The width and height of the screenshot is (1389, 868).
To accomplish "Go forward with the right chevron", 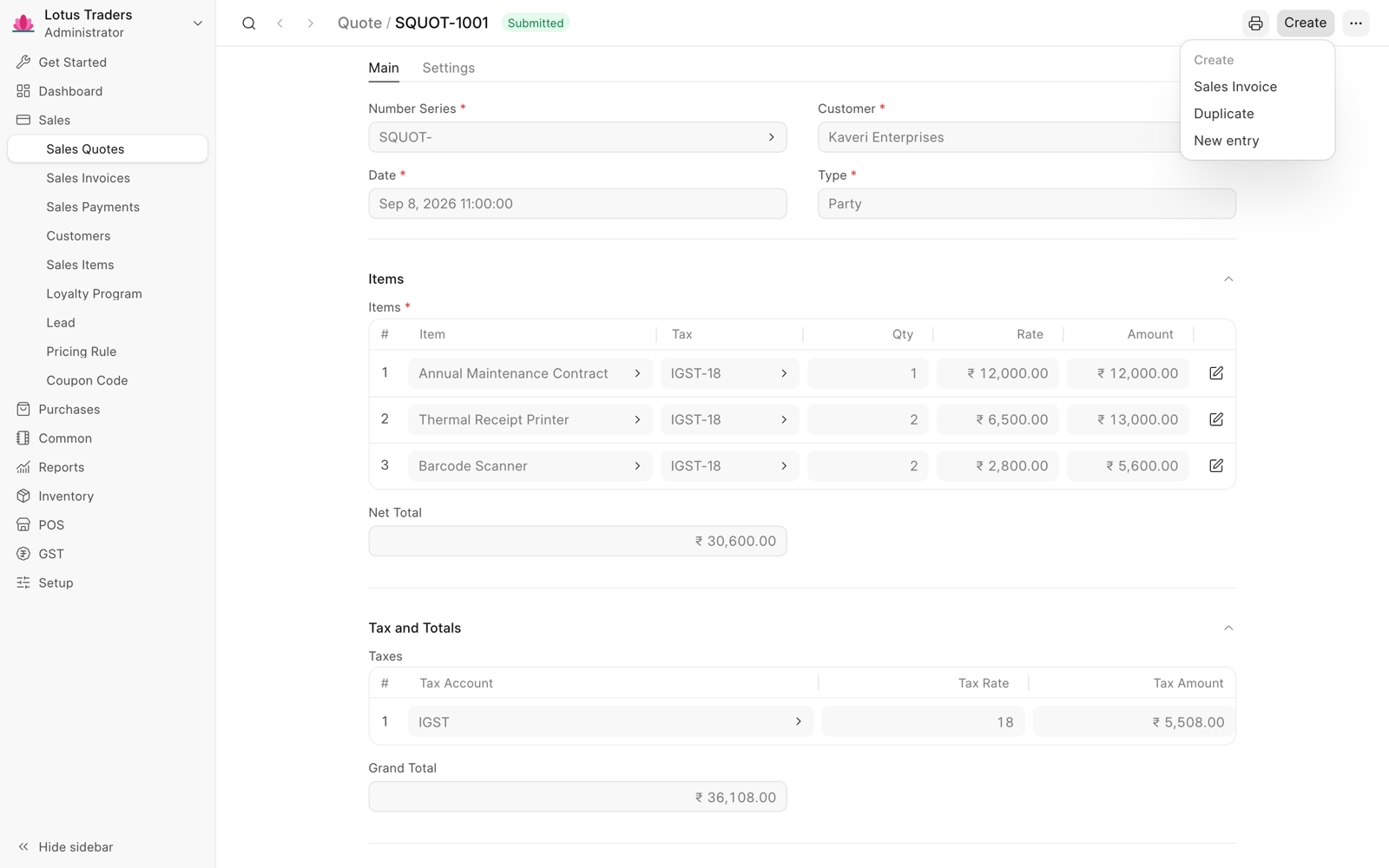I will 310,23.
